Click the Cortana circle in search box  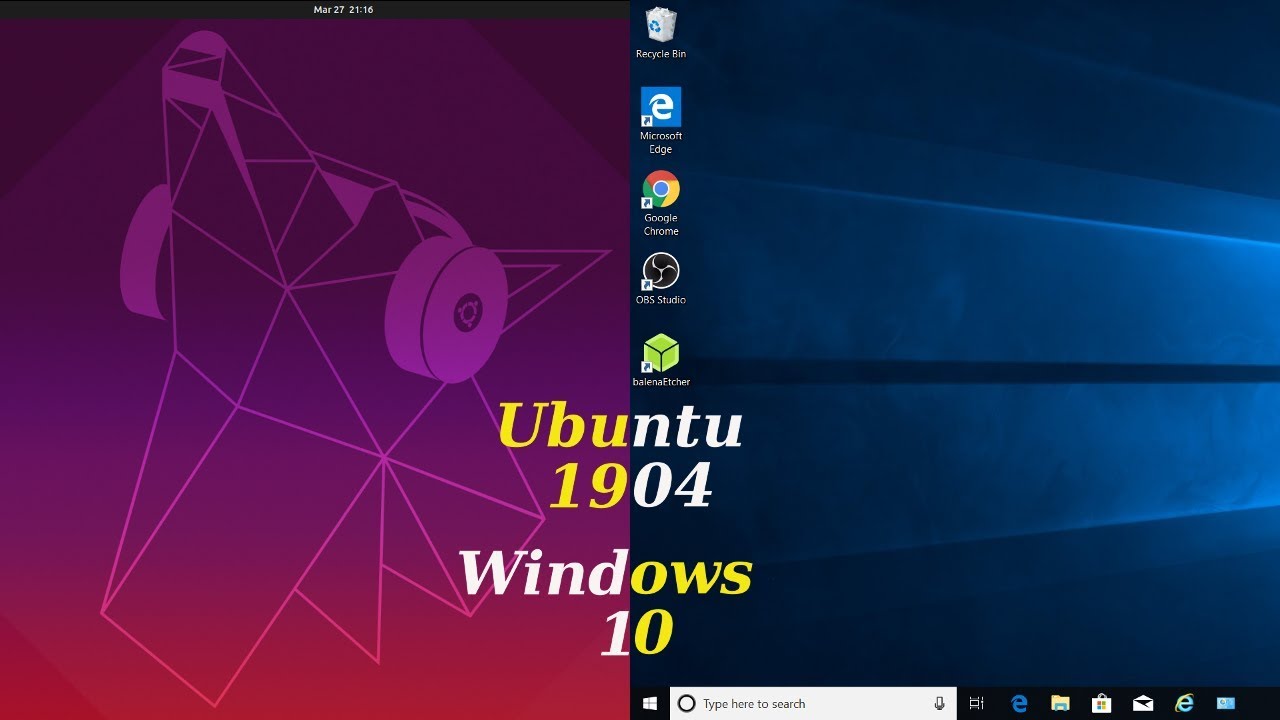[686, 704]
